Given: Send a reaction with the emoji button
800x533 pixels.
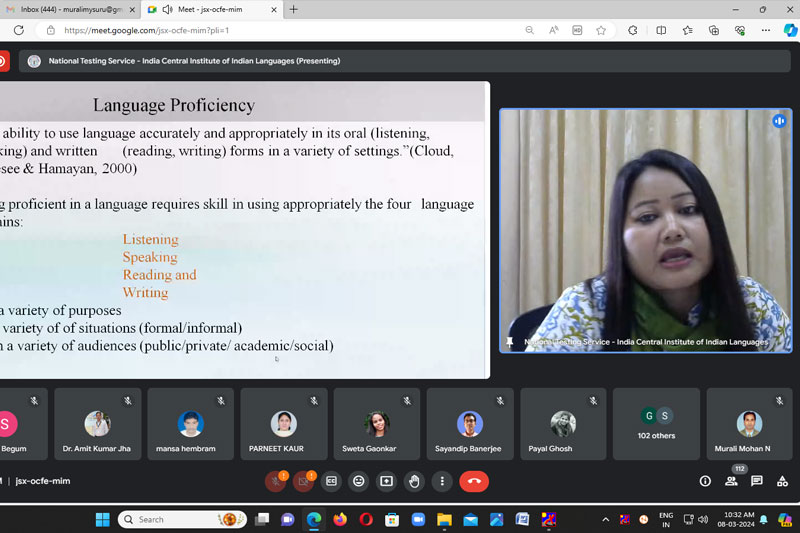Looking at the screenshot, I should (x=359, y=481).
